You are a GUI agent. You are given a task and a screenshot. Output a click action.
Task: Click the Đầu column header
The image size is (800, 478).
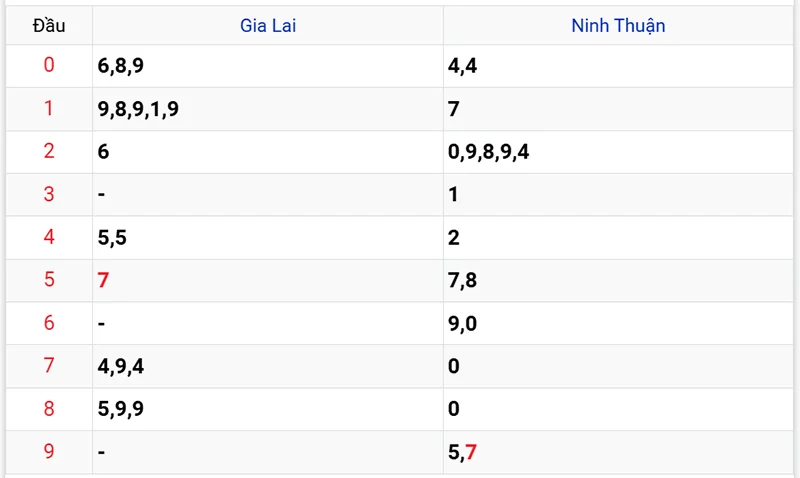tap(49, 26)
